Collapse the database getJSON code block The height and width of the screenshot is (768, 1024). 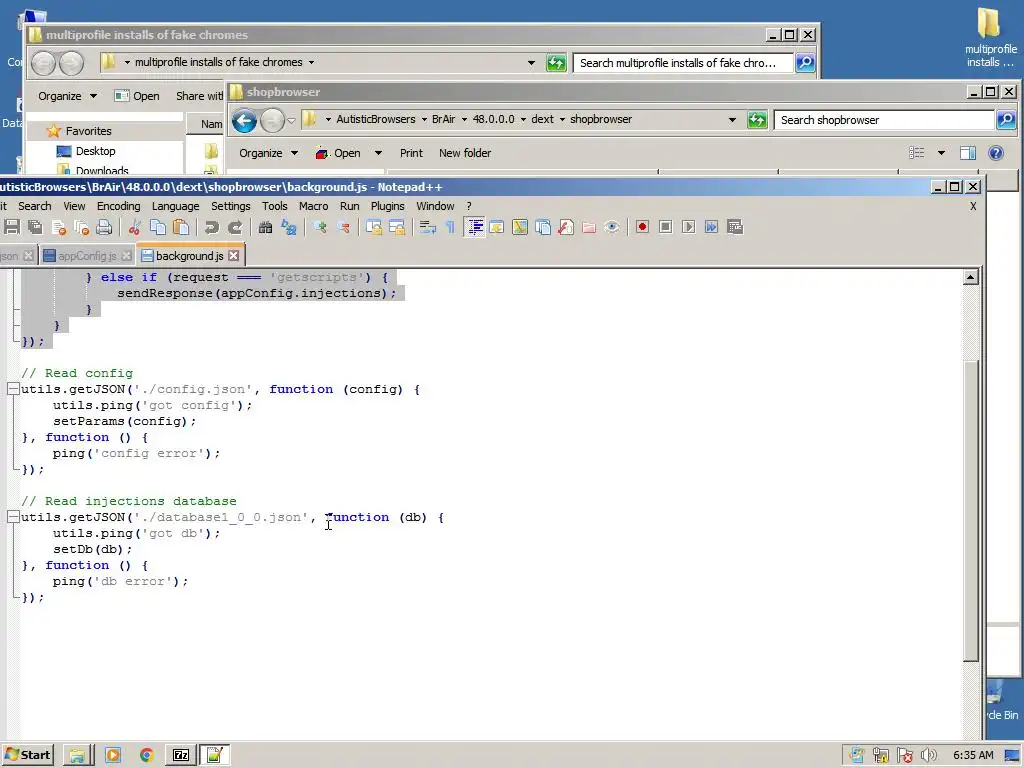click(12, 517)
